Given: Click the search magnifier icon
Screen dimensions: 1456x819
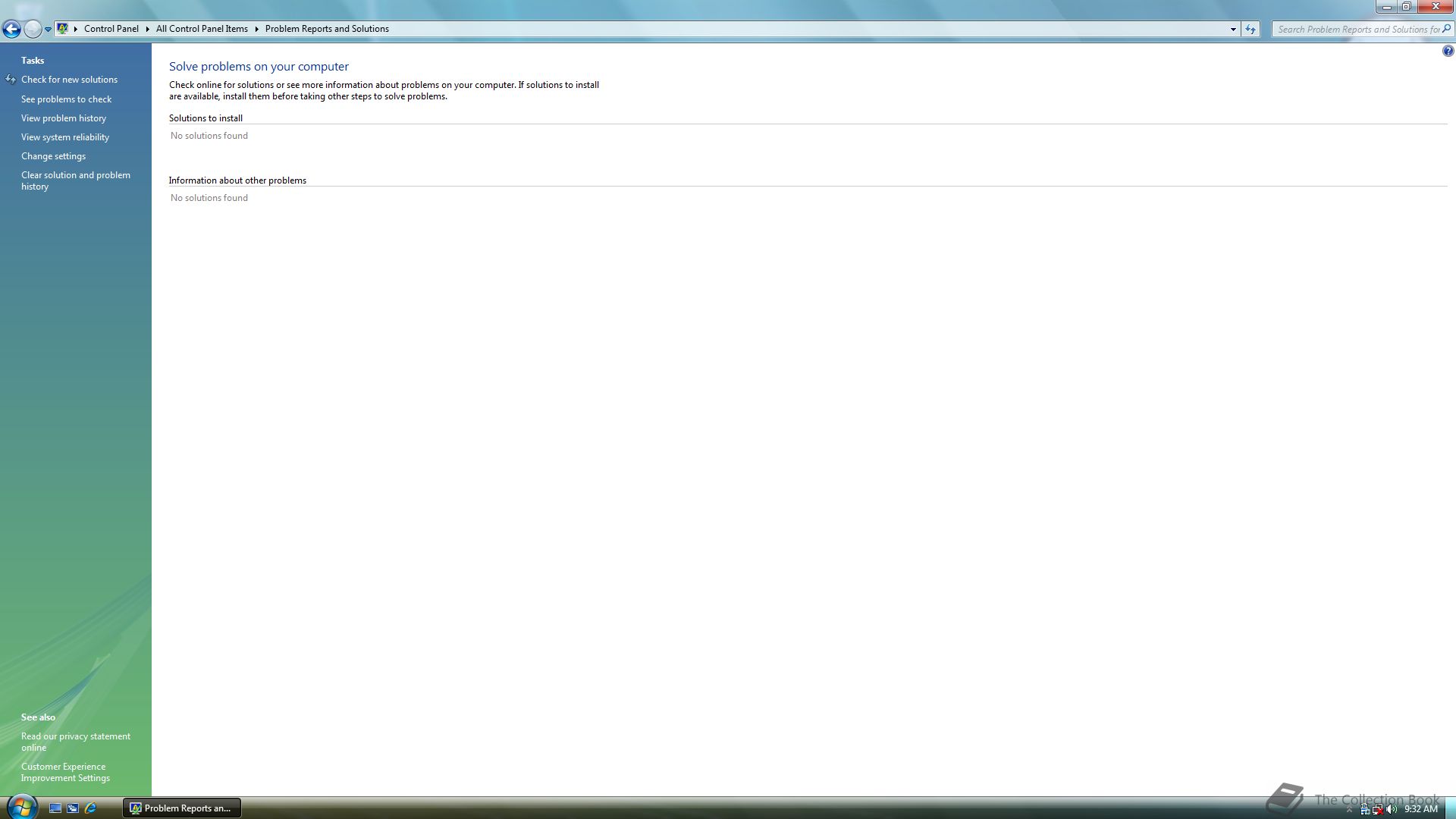Looking at the screenshot, I should click(x=1446, y=29).
